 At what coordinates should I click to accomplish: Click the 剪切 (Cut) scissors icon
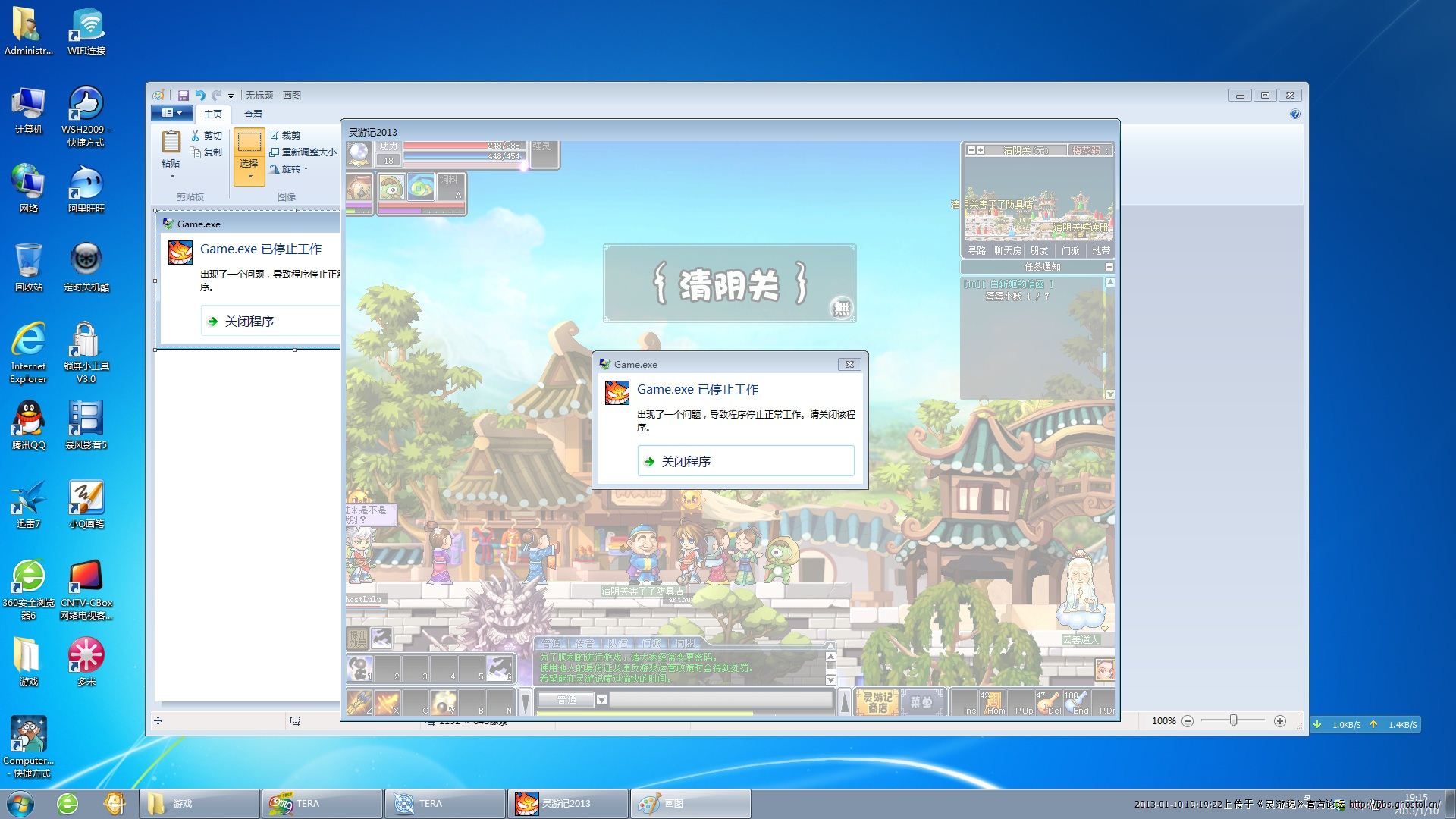(x=195, y=135)
